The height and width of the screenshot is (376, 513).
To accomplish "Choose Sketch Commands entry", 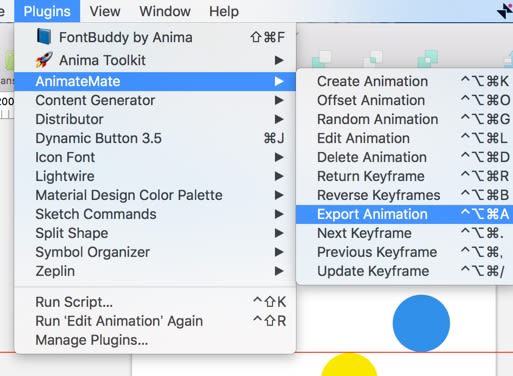I will click(x=155, y=214).
